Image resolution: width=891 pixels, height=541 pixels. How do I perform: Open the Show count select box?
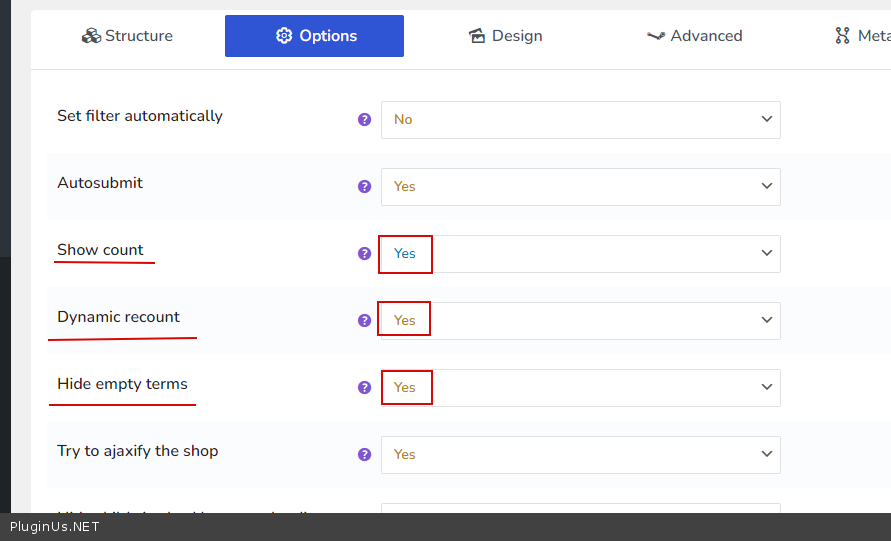pyautogui.click(x=580, y=254)
